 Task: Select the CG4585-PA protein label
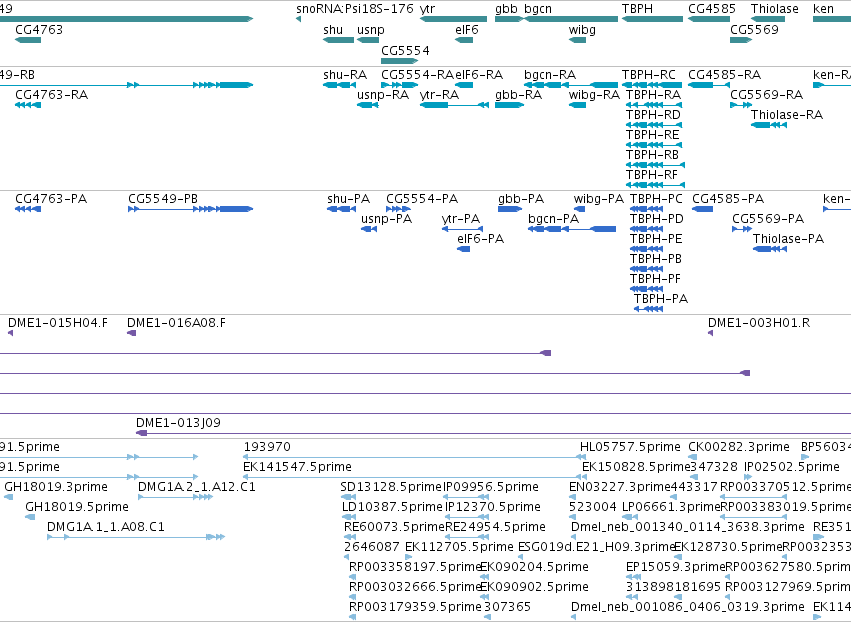(x=728, y=199)
